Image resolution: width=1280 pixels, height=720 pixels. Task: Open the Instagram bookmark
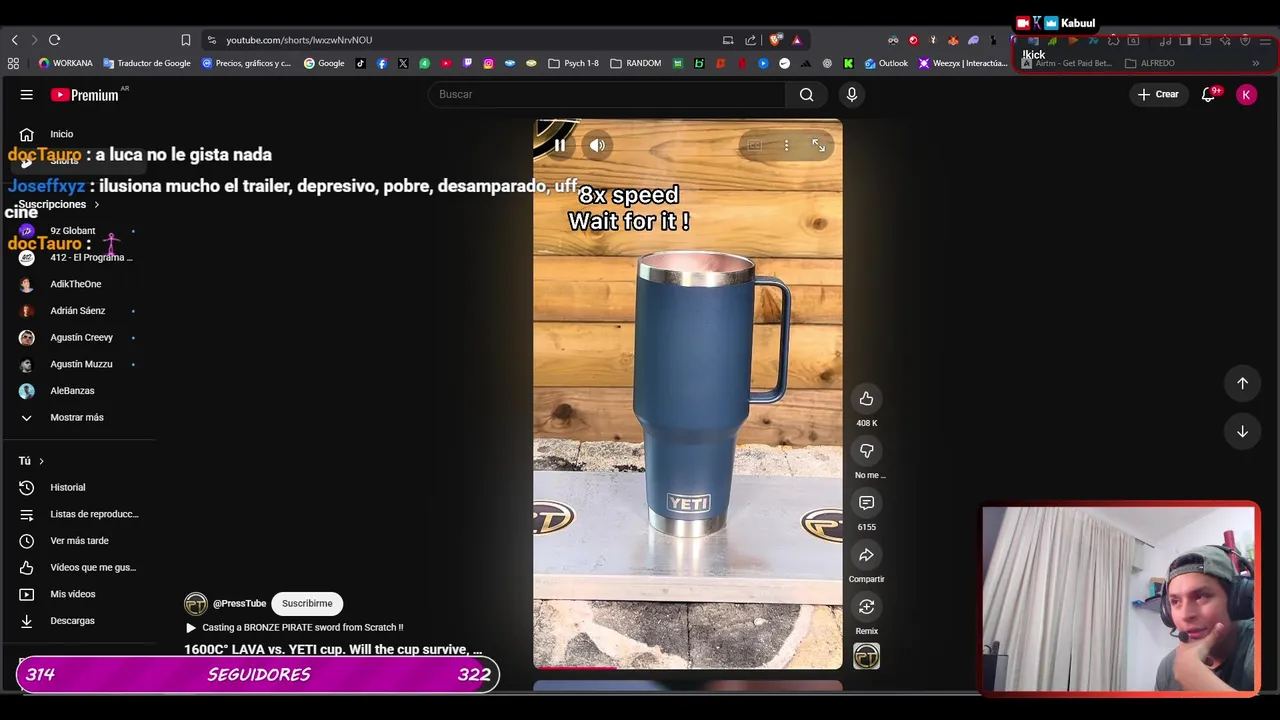[x=488, y=63]
